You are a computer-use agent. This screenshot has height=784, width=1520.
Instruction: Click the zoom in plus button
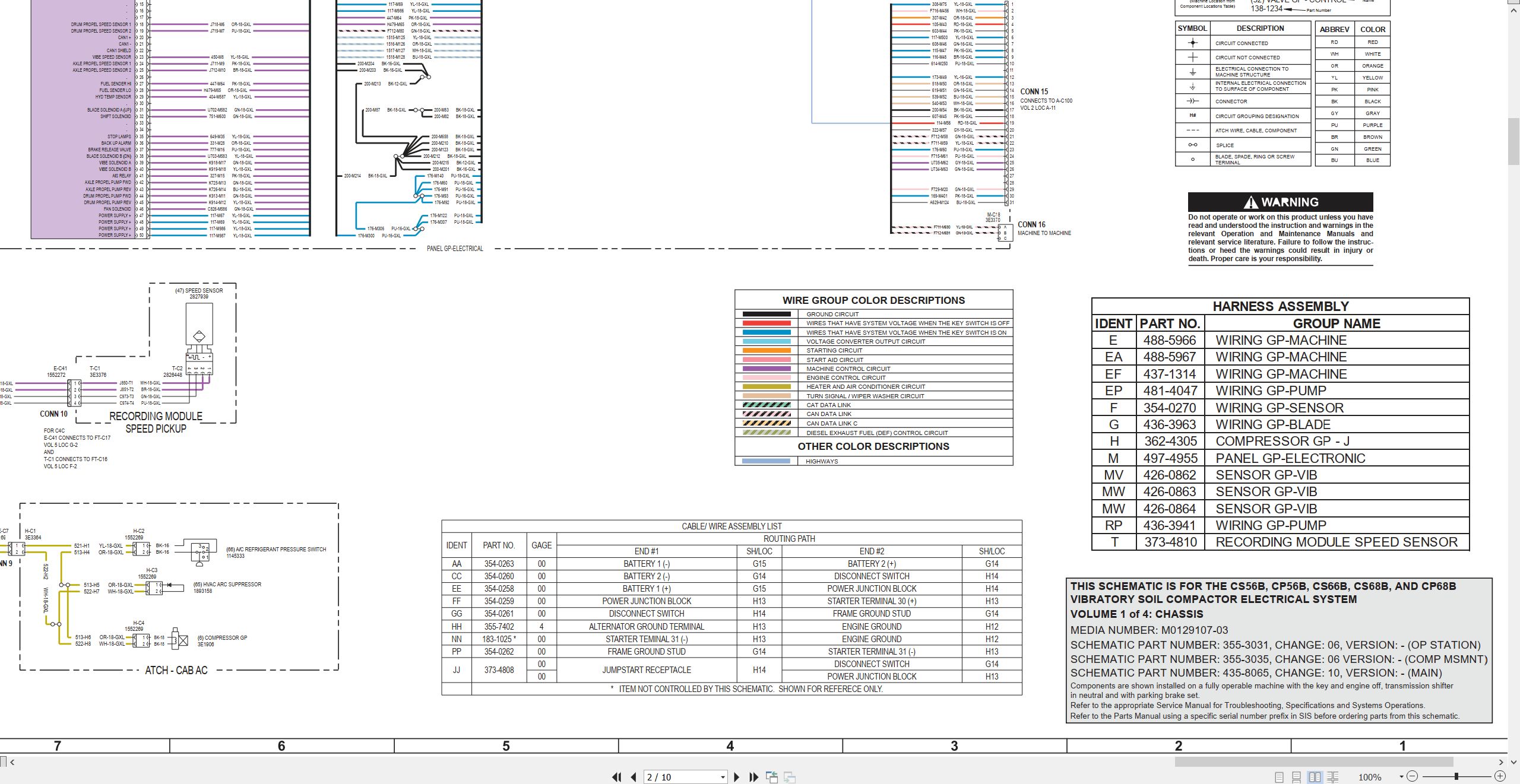pos(1500,776)
